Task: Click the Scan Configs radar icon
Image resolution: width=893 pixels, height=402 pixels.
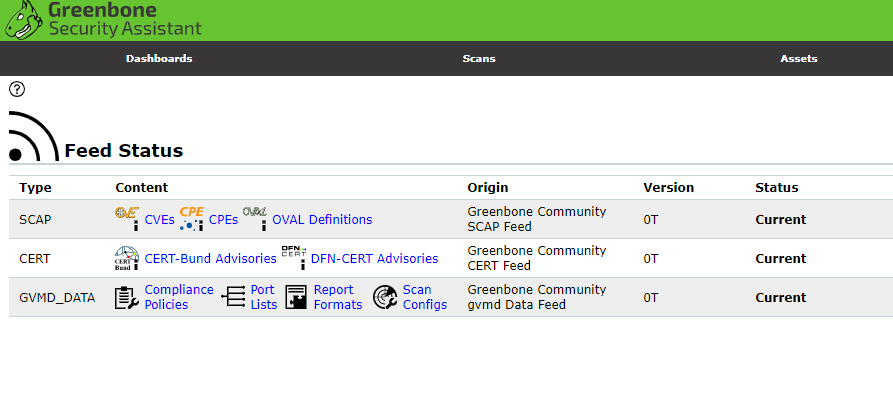Action: (x=385, y=297)
